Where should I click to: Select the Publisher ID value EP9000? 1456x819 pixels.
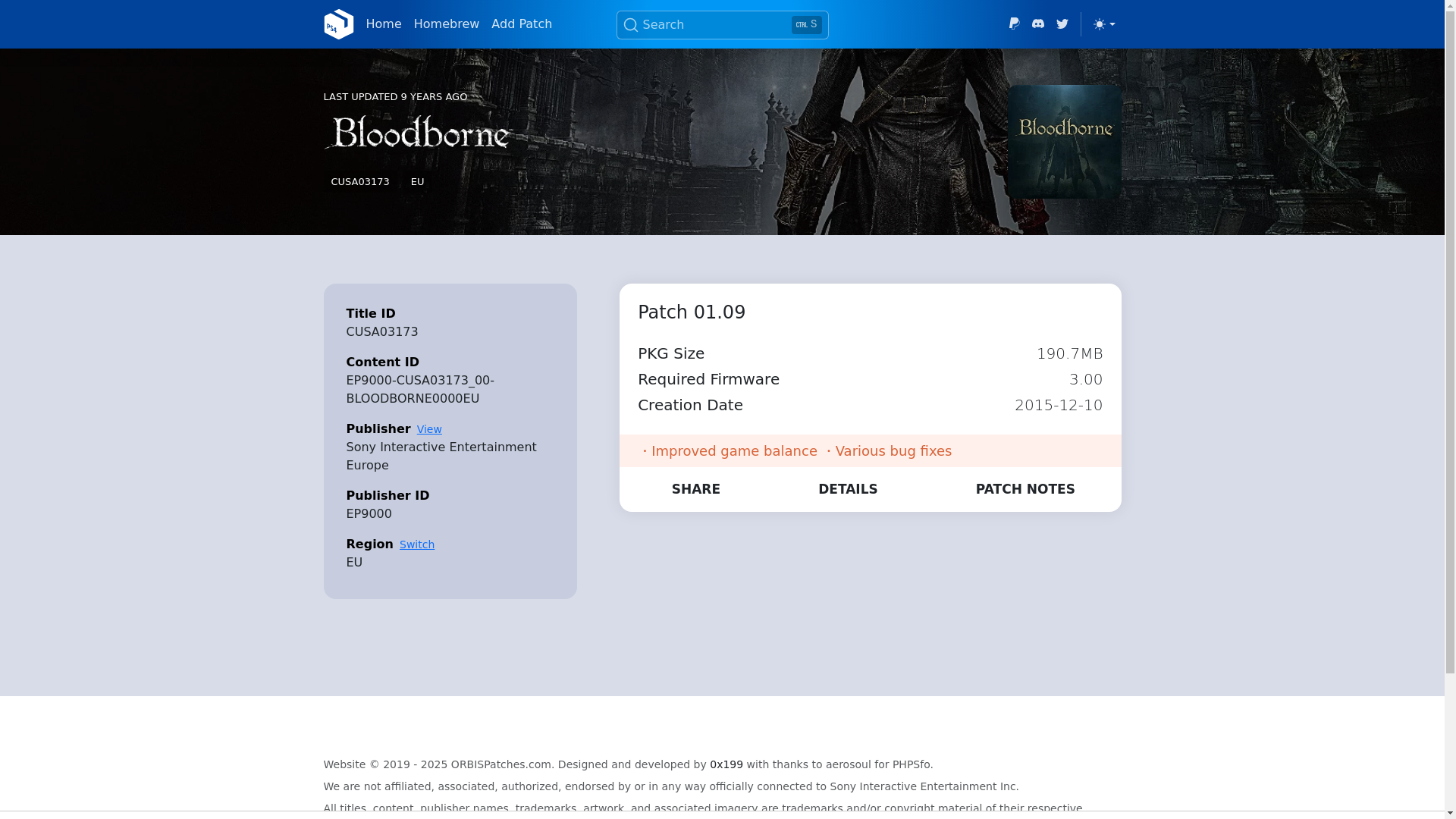[x=369, y=514]
